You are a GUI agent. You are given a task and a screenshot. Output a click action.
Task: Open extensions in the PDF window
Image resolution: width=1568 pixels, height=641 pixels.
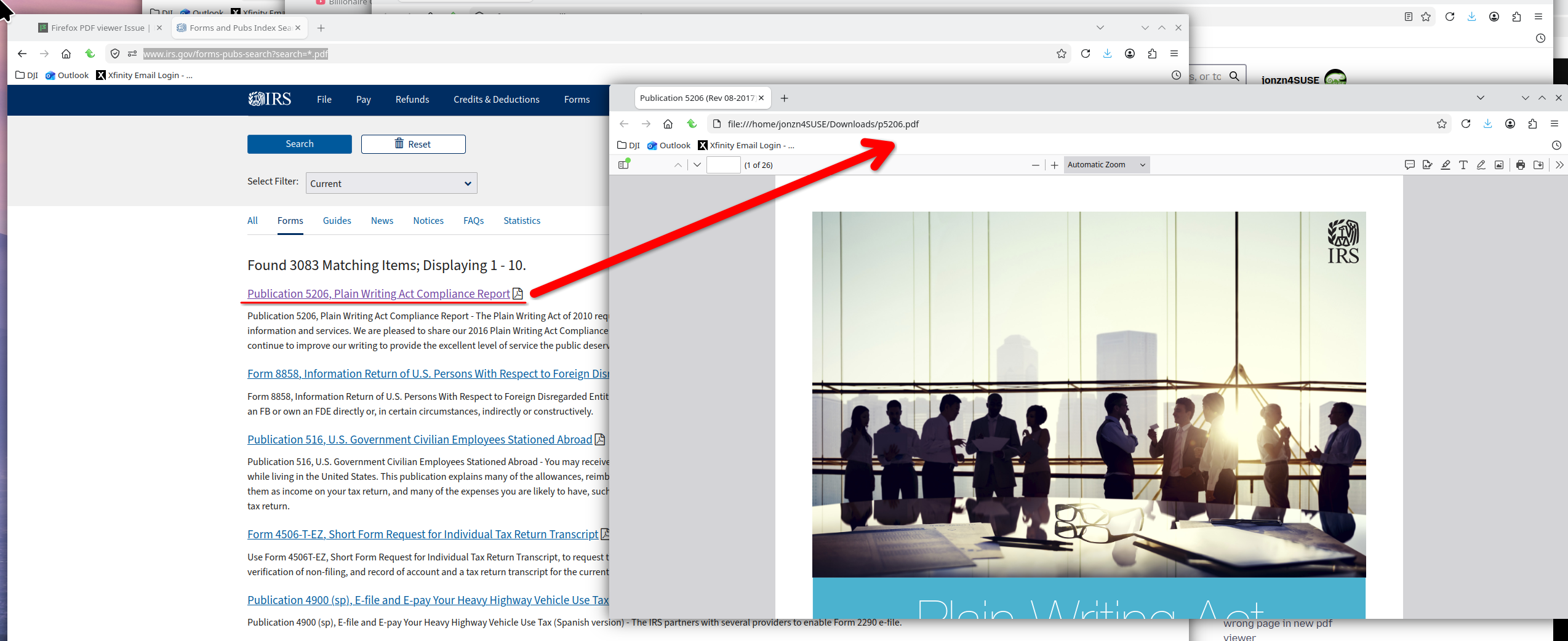click(x=1532, y=124)
